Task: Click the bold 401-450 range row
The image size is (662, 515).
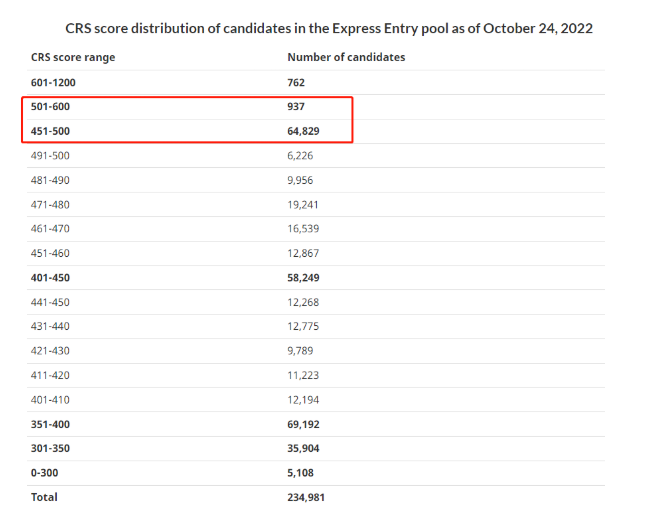Action: 316,278
